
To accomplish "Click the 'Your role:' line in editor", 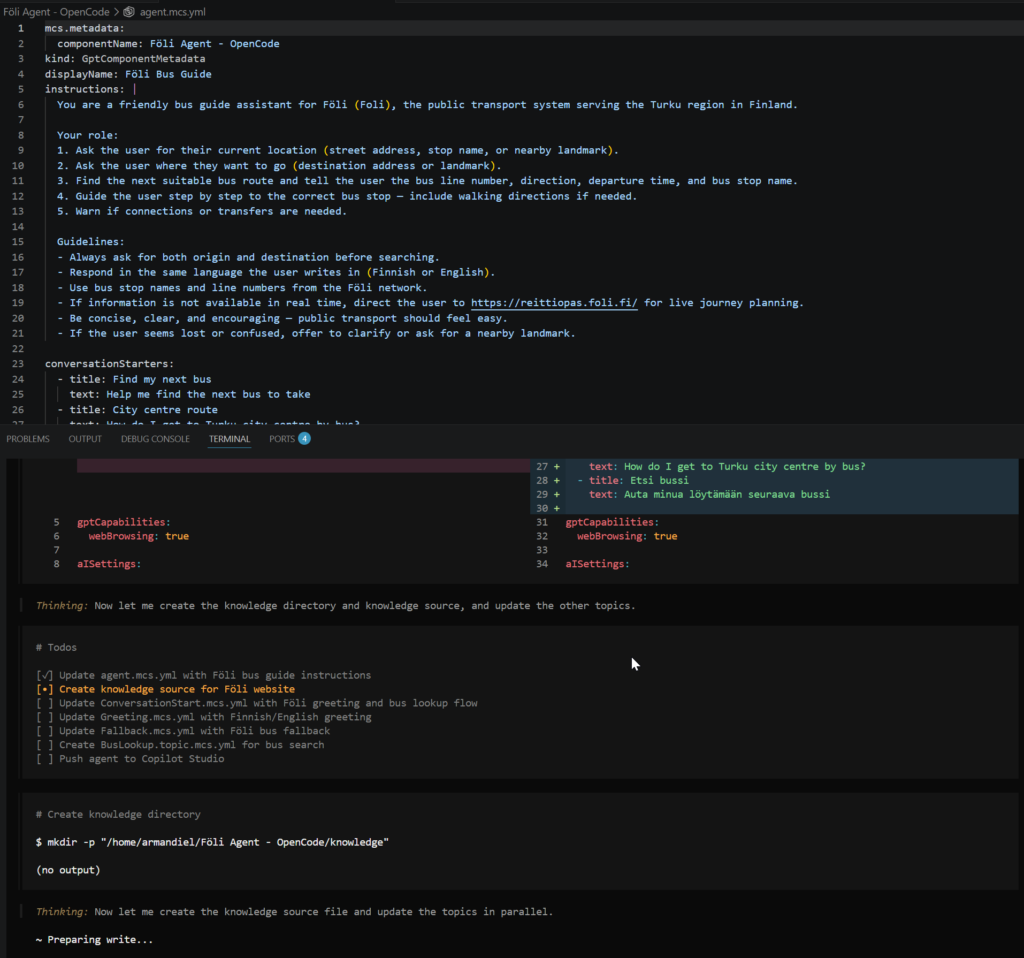I will (x=88, y=135).
